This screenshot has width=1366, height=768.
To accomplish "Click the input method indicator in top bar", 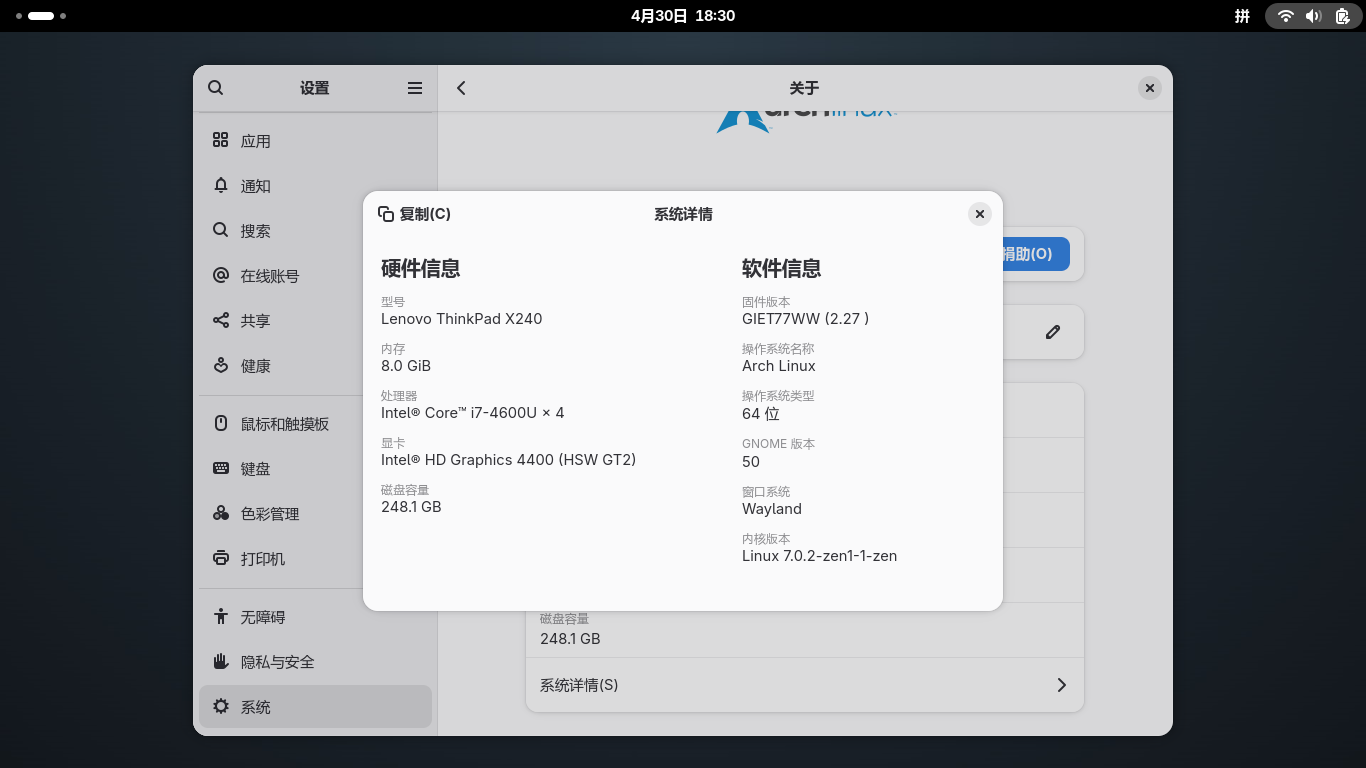I will click(1242, 16).
